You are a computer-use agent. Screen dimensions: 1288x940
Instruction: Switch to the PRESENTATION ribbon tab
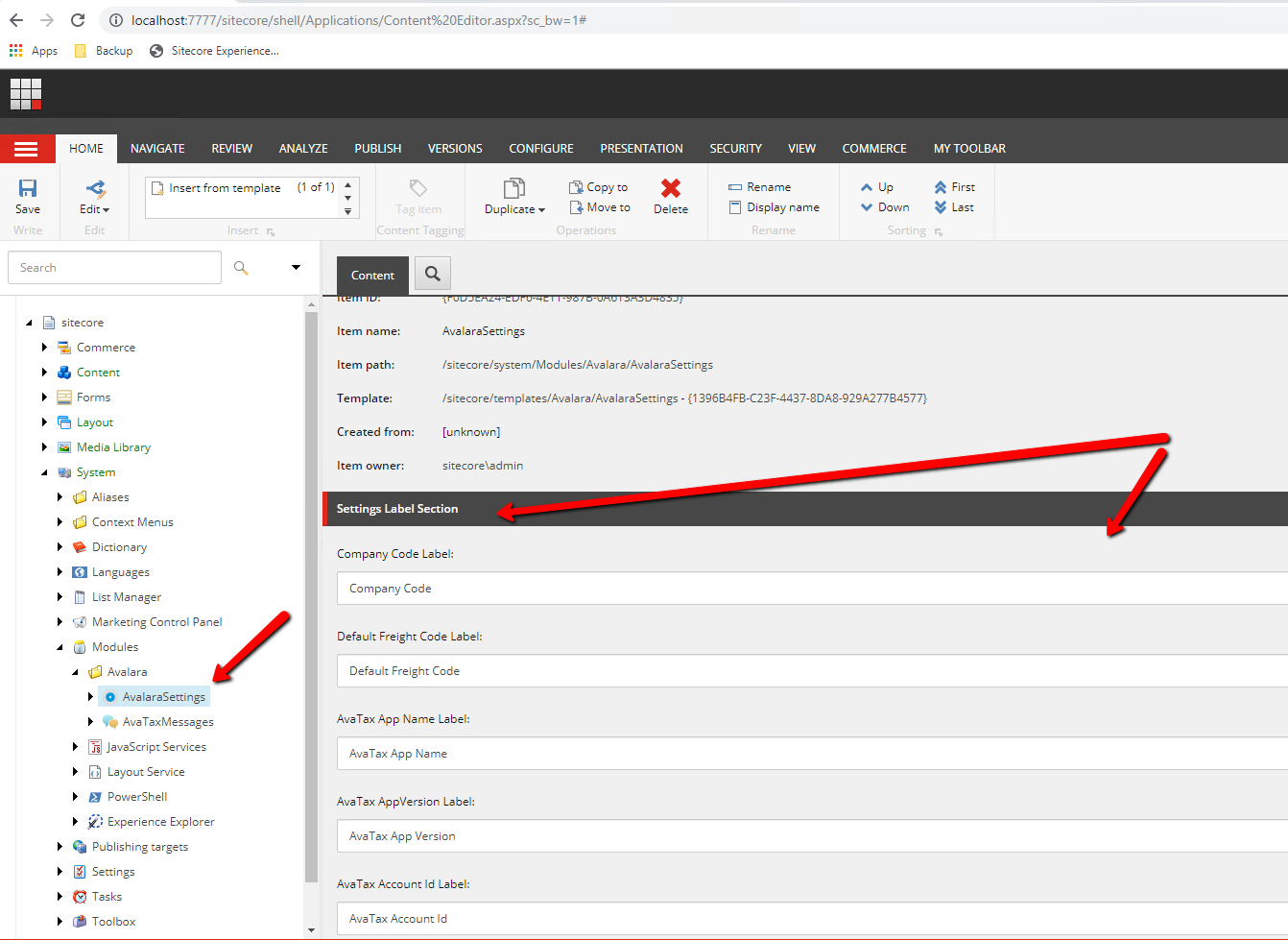click(x=642, y=149)
